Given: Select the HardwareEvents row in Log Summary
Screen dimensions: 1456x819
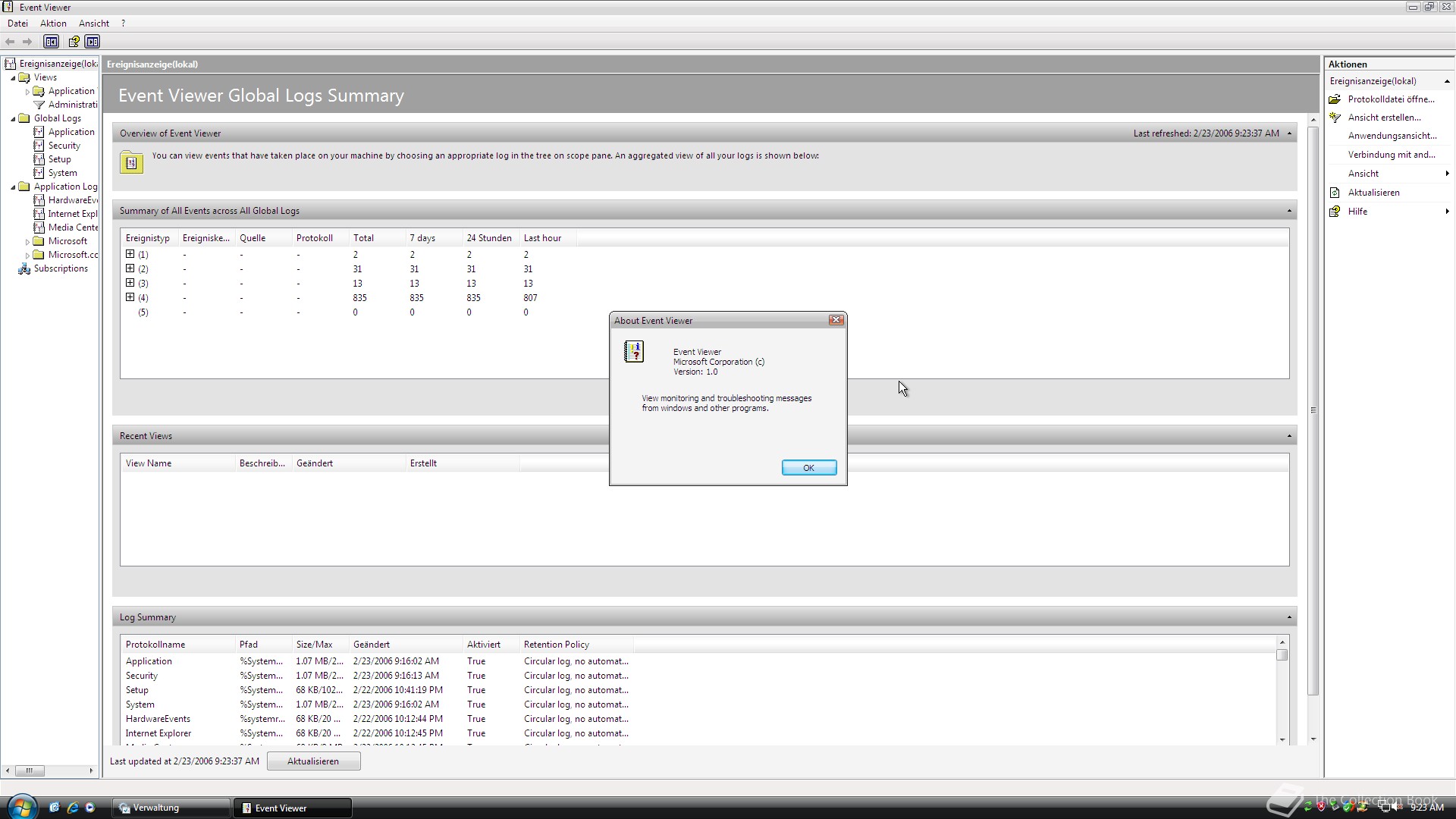Looking at the screenshot, I should 377,719.
